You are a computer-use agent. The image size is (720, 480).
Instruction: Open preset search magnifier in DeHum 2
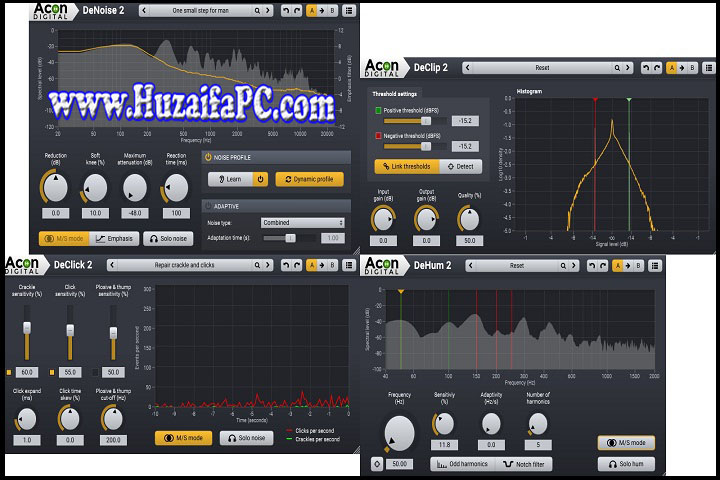tap(563, 265)
